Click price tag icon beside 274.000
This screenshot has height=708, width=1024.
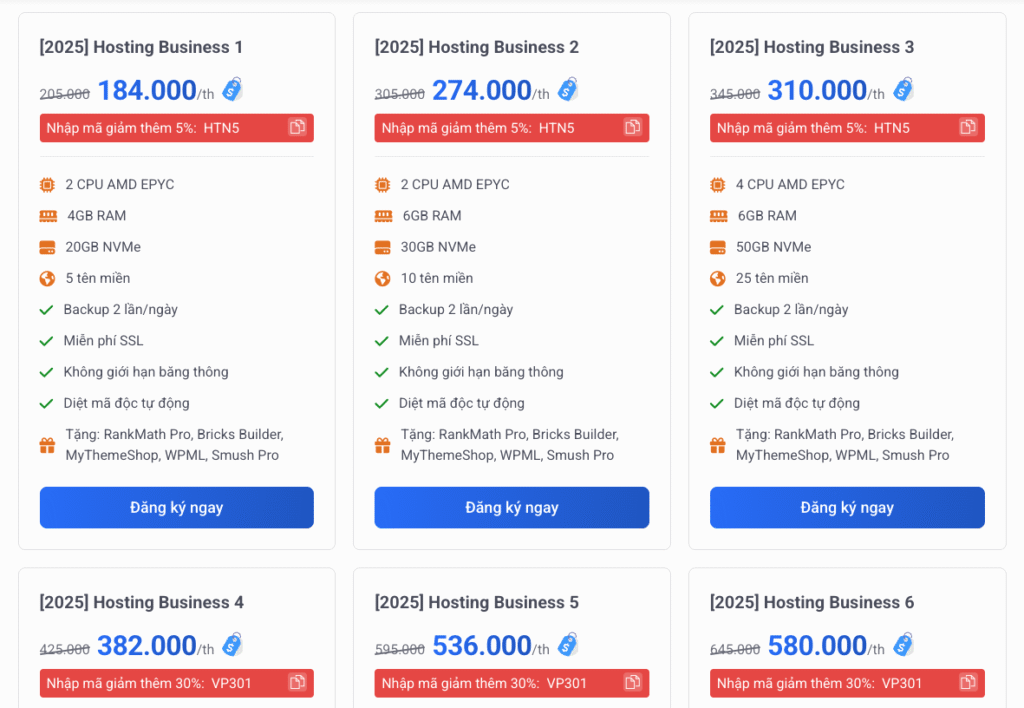coord(567,89)
